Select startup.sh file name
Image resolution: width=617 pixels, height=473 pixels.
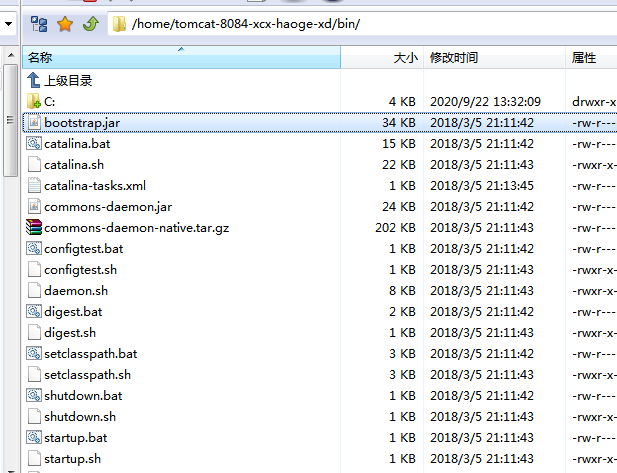[72, 458]
